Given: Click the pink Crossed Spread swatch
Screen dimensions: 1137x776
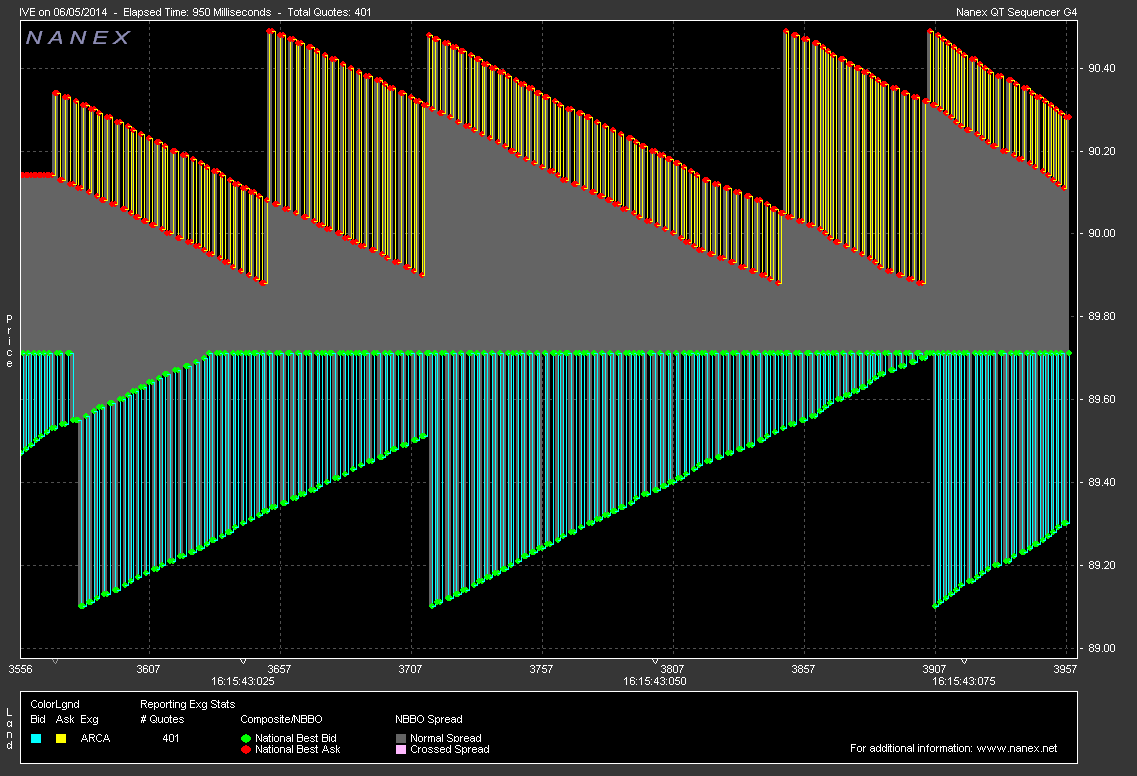Looking at the screenshot, I should (401, 749).
